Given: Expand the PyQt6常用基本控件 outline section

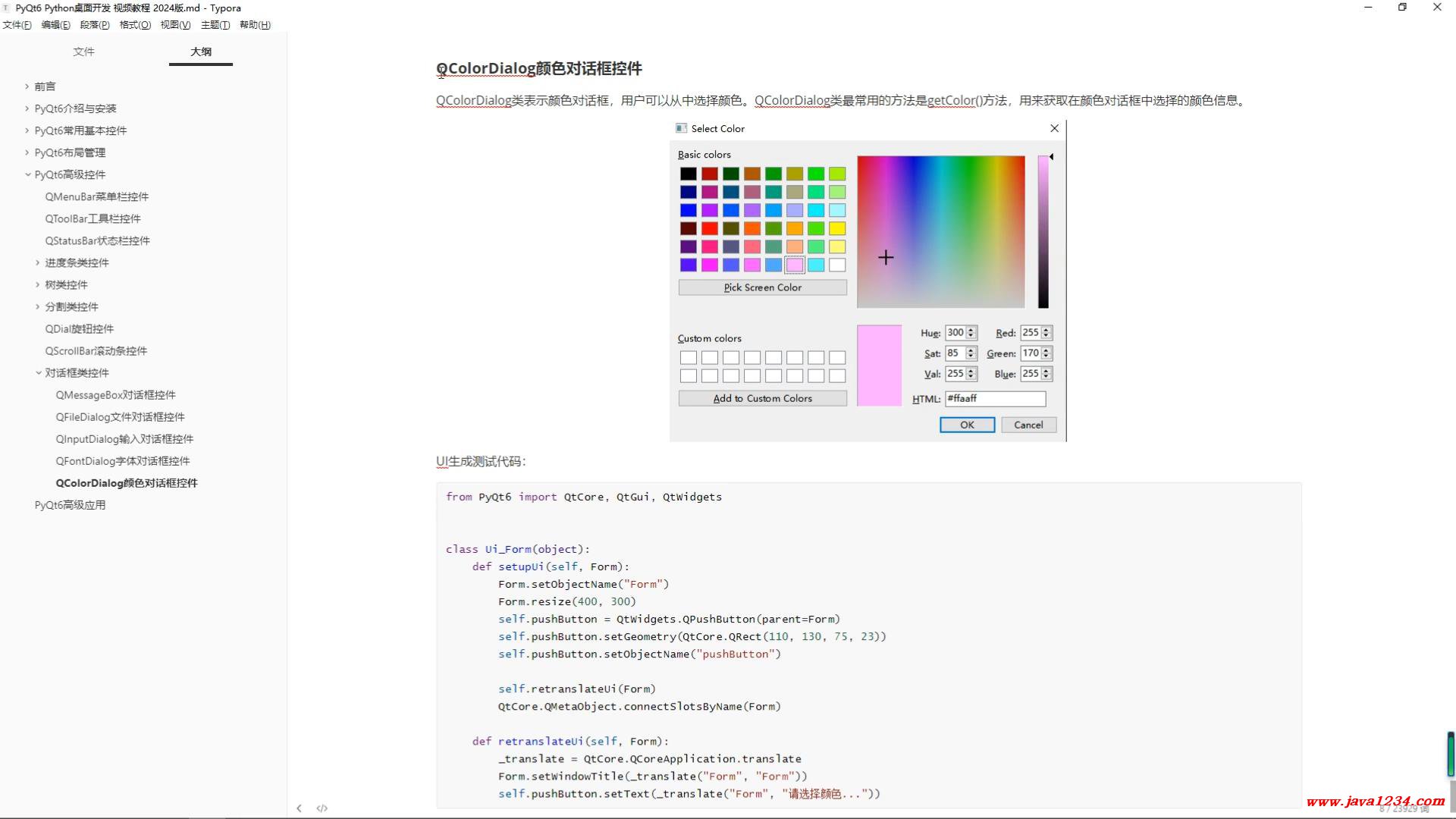Looking at the screenshot, I should tap(27, 130).
